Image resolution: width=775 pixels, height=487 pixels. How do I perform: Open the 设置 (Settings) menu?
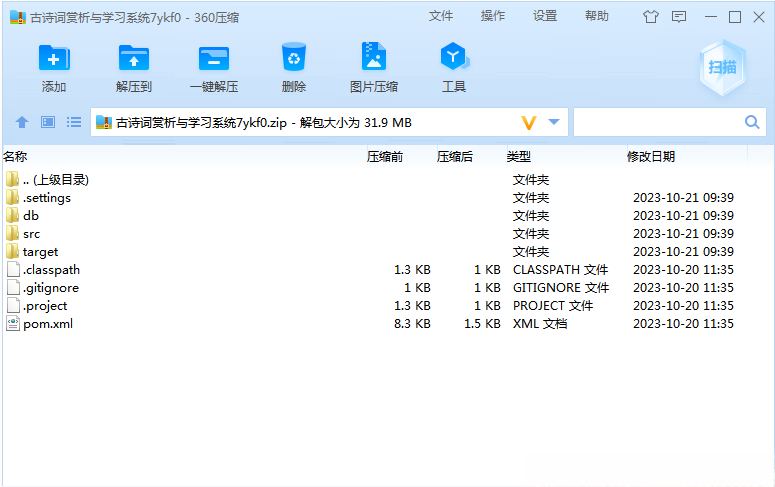(x=545, y=16)
